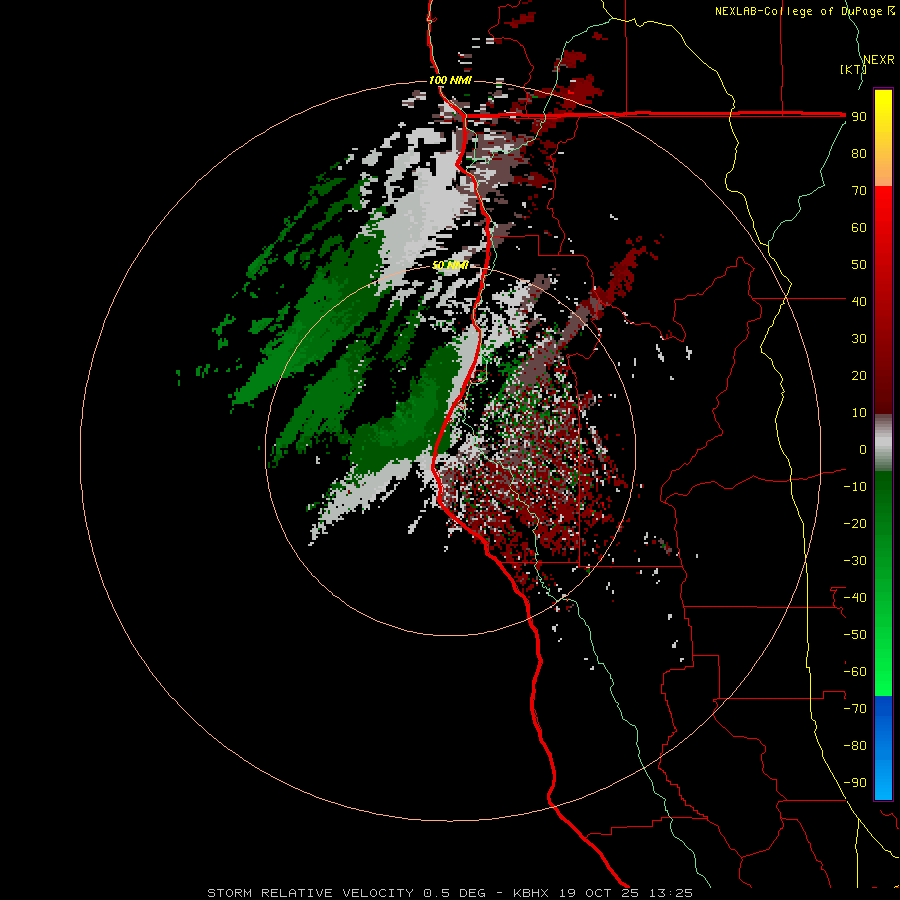Click the 30 value on the velocity scale

(859, 339)
